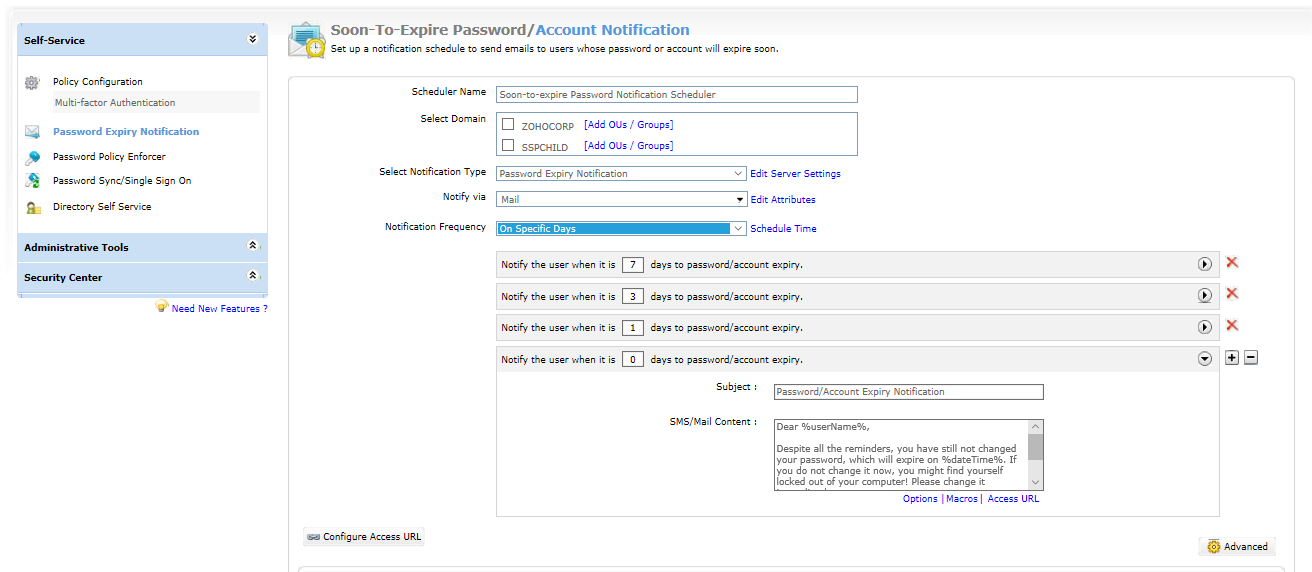Open the Notify via dropdown
Viewport: 1312px width, 572px height.
click(621, 200)
